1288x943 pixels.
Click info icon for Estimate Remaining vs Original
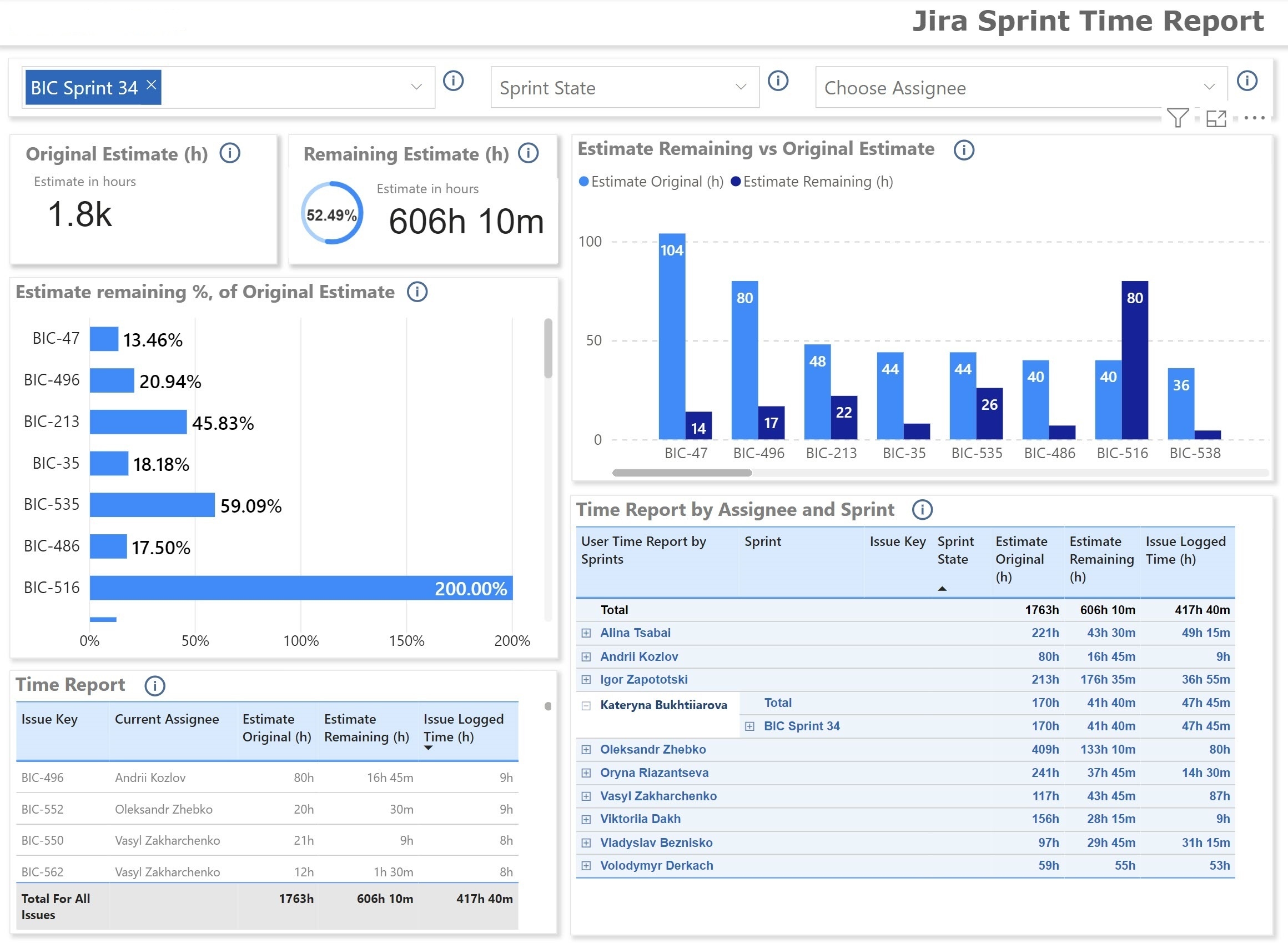(x=963, y=150)
